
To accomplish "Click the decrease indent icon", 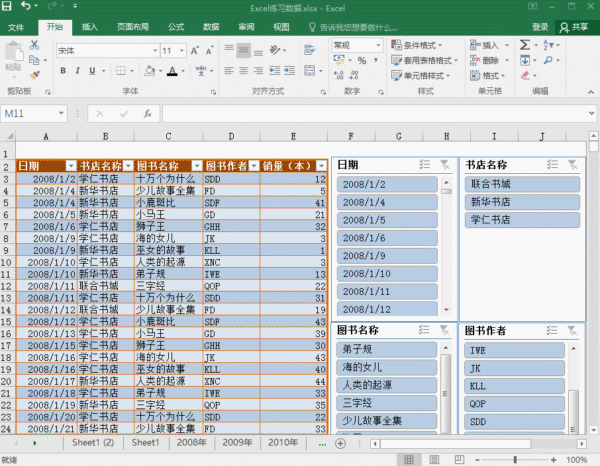I will tap(275, 71).
